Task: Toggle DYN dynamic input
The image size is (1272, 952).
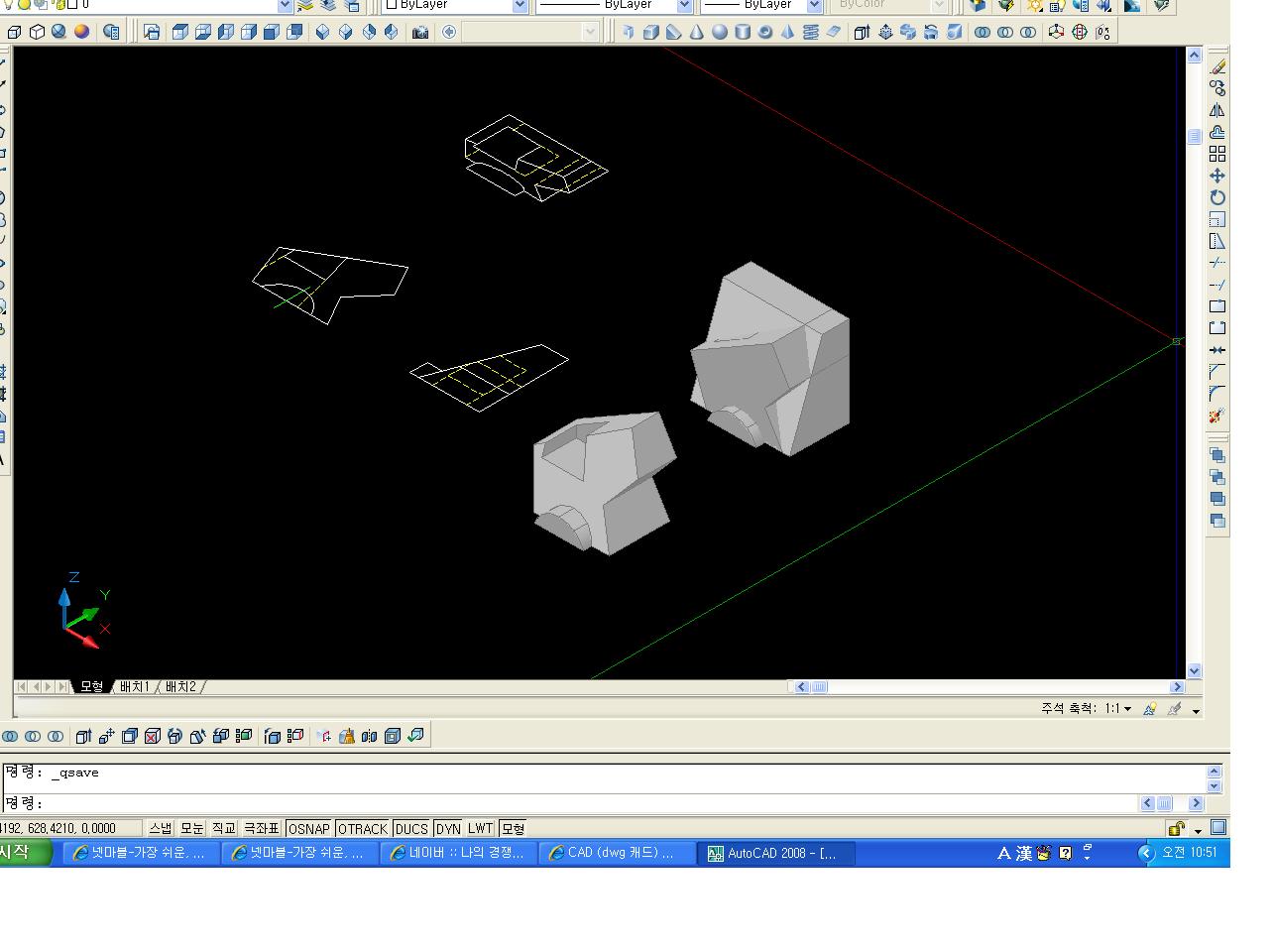Action: [x=448, y=828]
